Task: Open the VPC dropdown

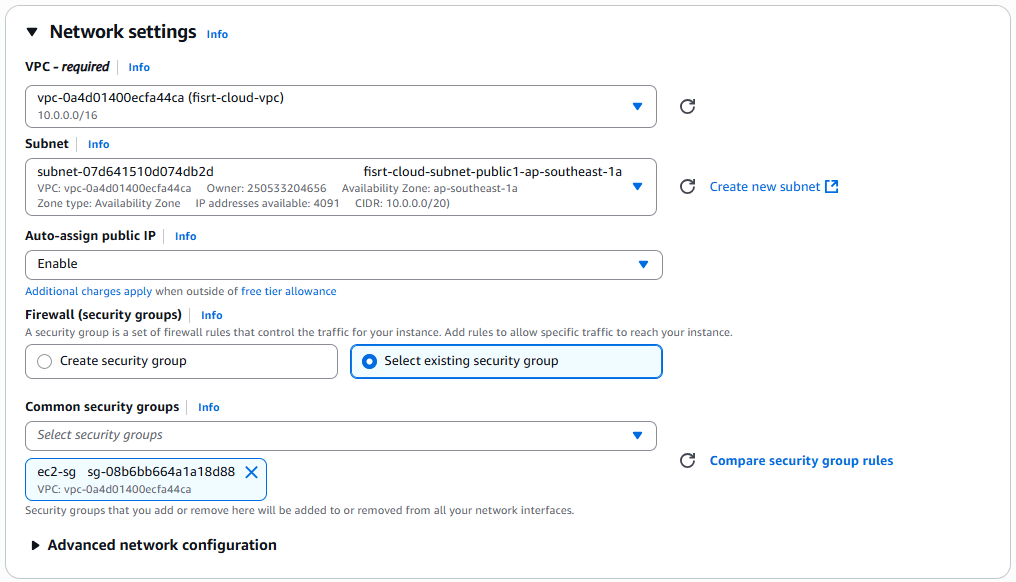Action: 638,106
